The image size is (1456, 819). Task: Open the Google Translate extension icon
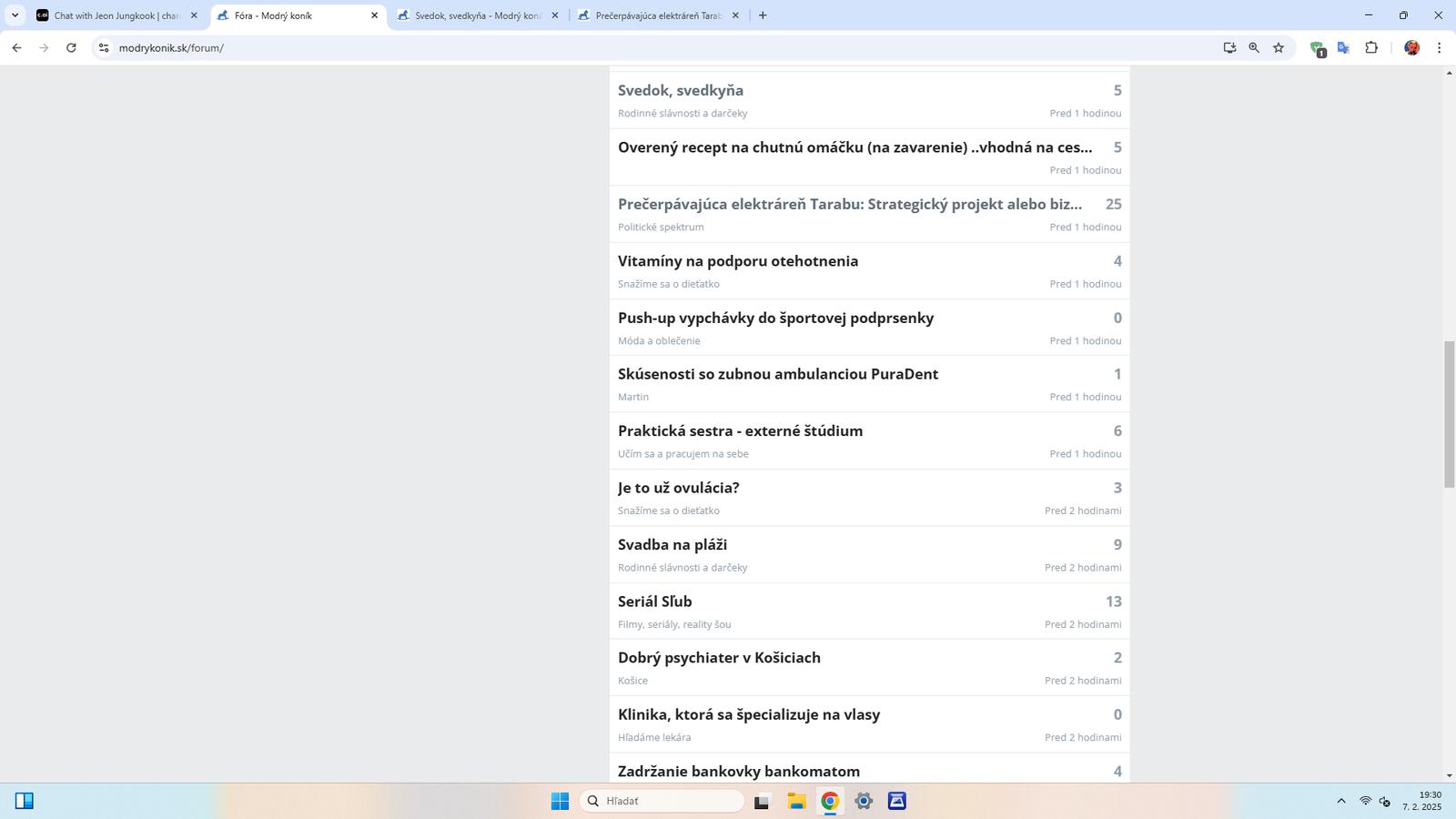[x=1343, y=48]
